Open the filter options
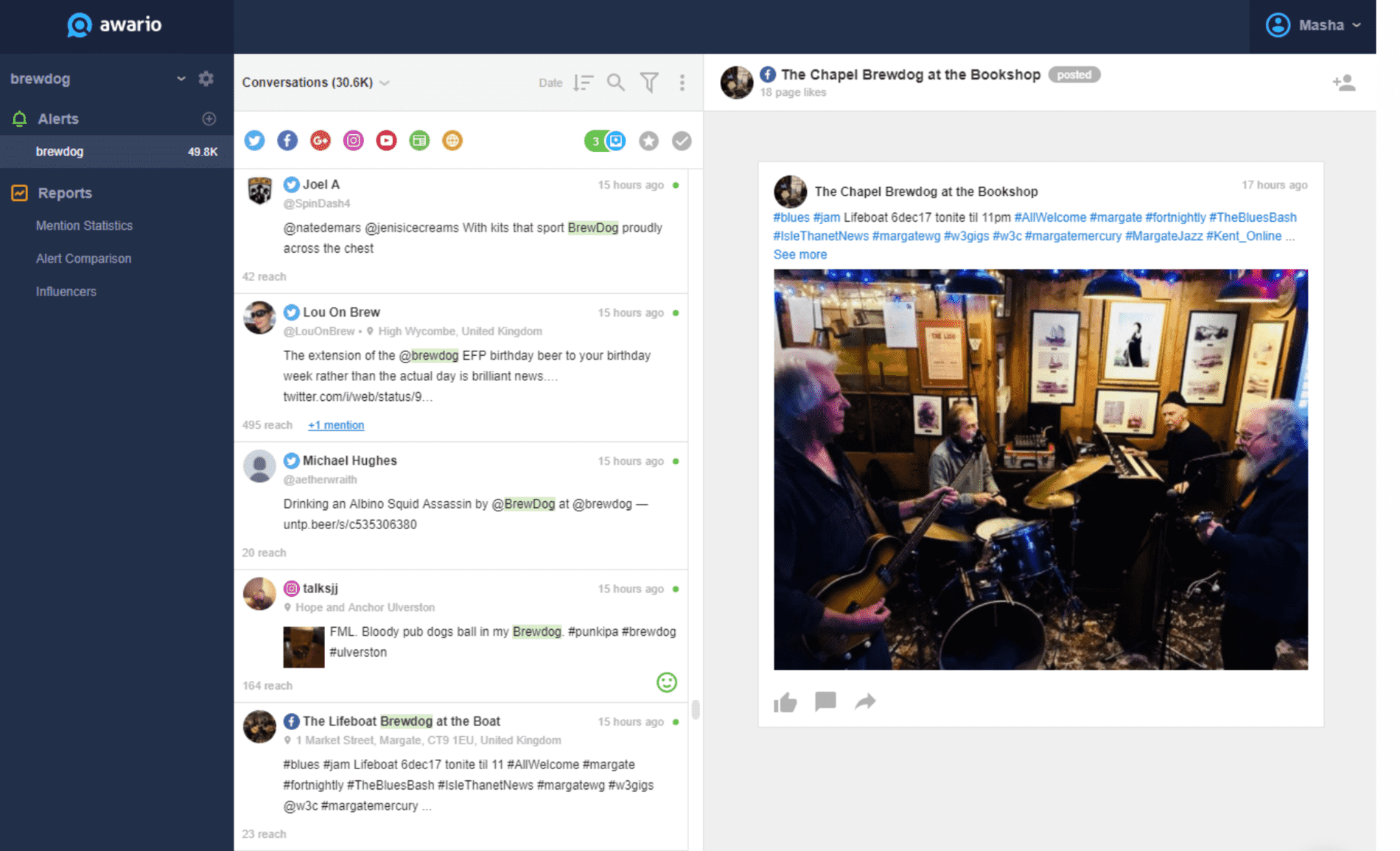The width and height of the screenshot is (1400, 851). point(648,83)
